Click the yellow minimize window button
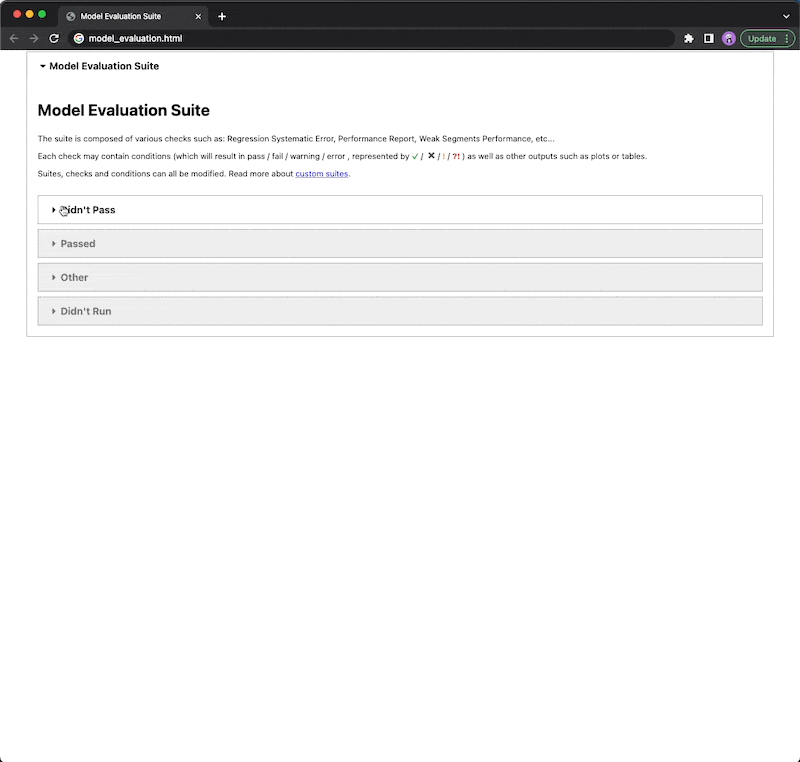 tap(30, 14)
